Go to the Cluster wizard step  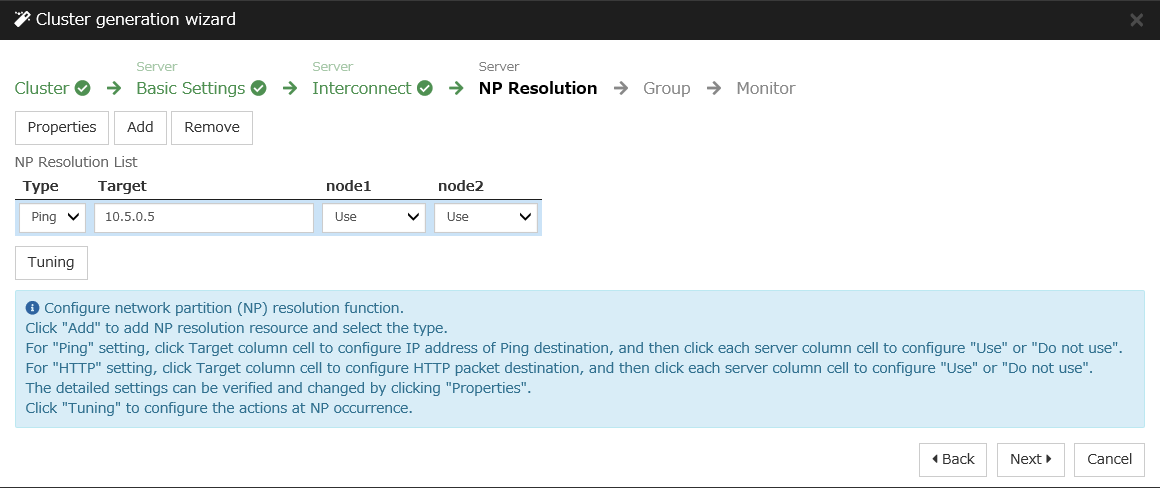pyautogui.click(x=42, y=88)
